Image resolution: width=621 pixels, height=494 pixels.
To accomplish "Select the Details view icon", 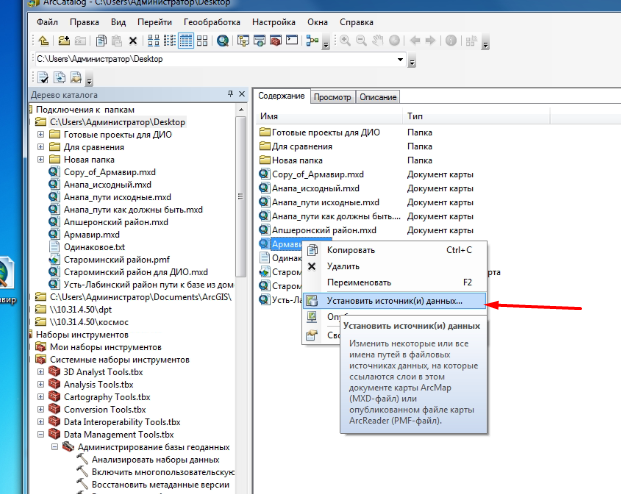I will (186, 40).
